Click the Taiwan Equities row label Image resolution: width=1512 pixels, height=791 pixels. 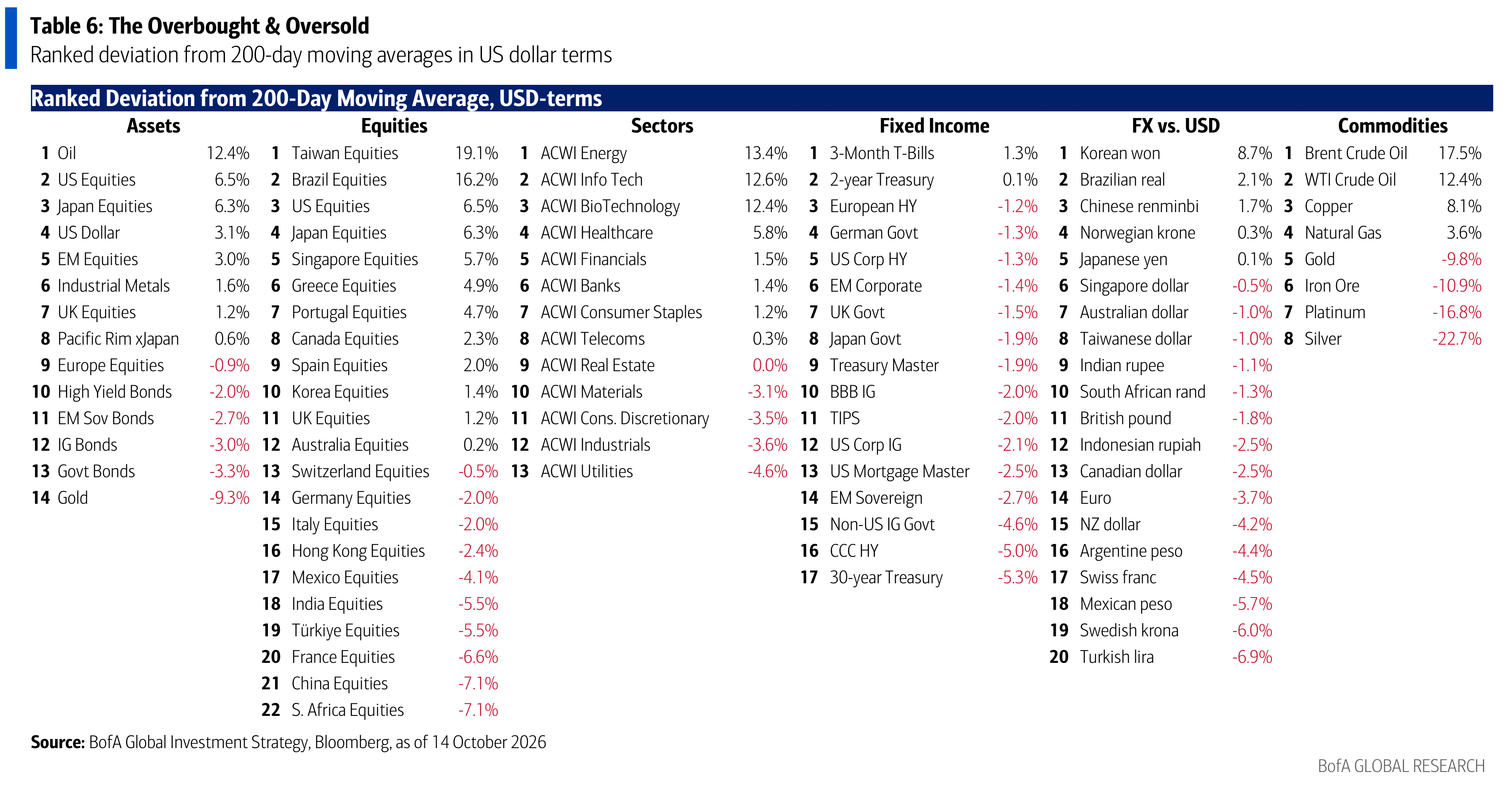[344, 153]
